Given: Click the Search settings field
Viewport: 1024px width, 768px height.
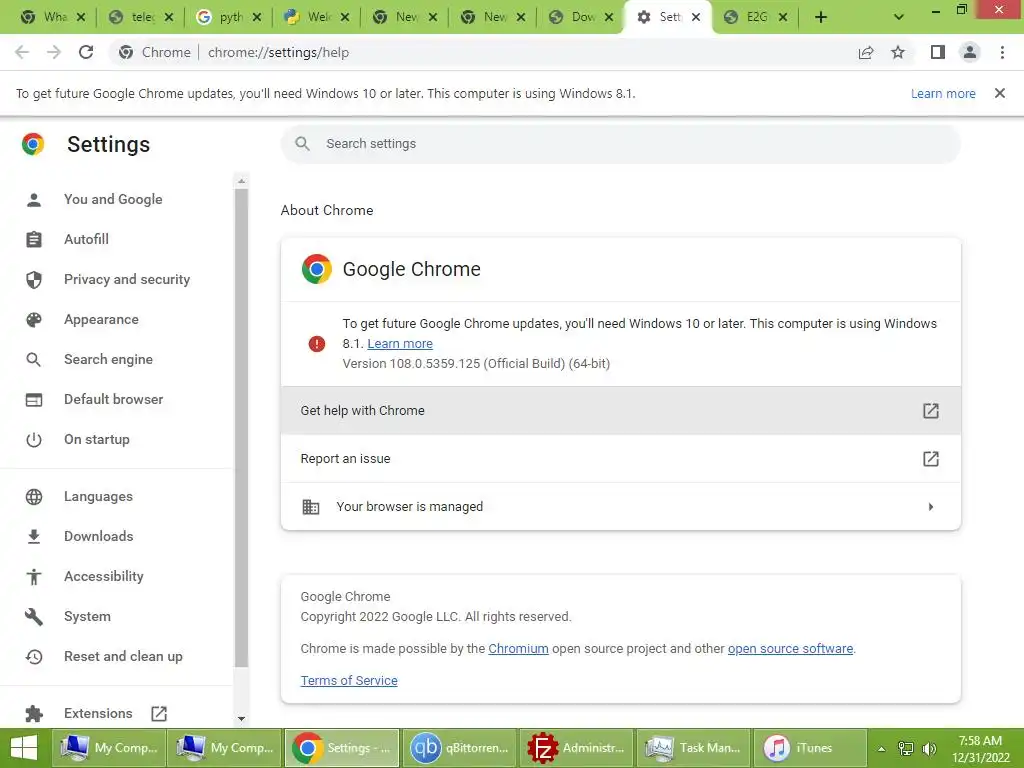Looking at the screenshot, I should point(620,144).
